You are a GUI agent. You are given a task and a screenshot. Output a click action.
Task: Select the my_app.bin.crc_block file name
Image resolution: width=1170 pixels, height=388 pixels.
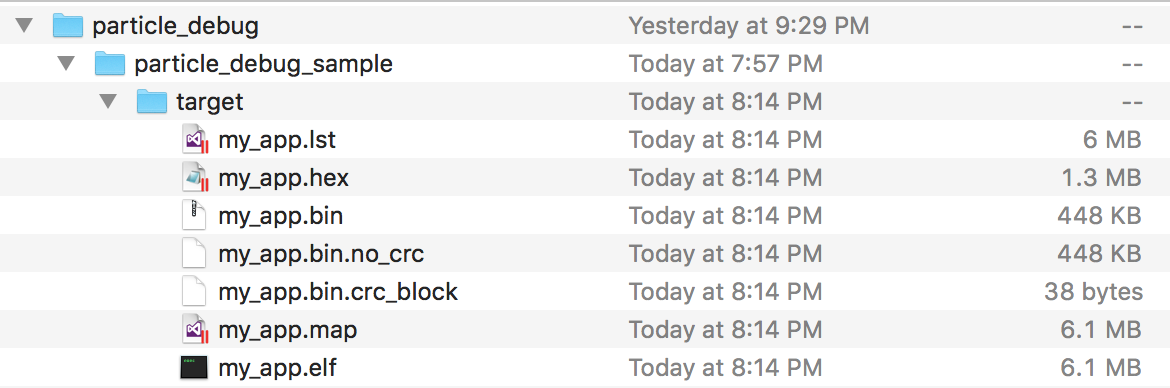coord(338,291)
